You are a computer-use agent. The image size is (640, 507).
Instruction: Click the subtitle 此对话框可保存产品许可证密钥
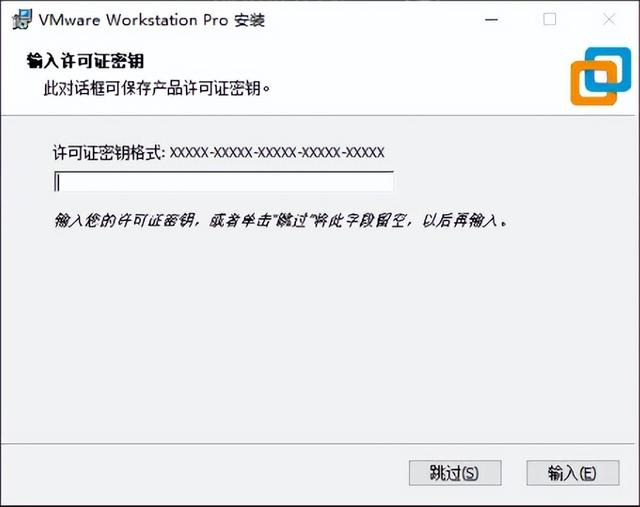157,88
